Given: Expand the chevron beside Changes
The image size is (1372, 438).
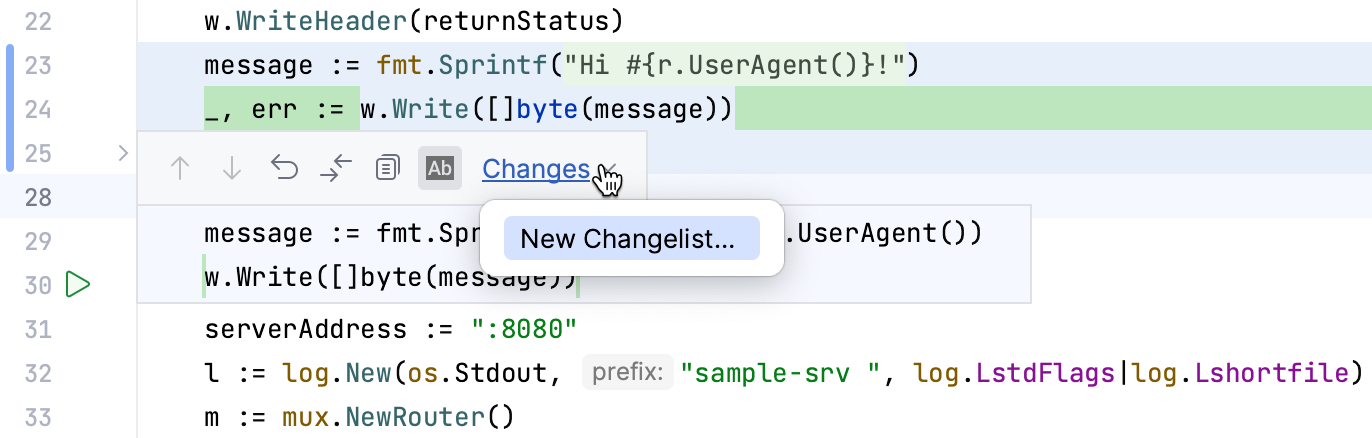Looking at the screenshot, I should tap(606, 170).
